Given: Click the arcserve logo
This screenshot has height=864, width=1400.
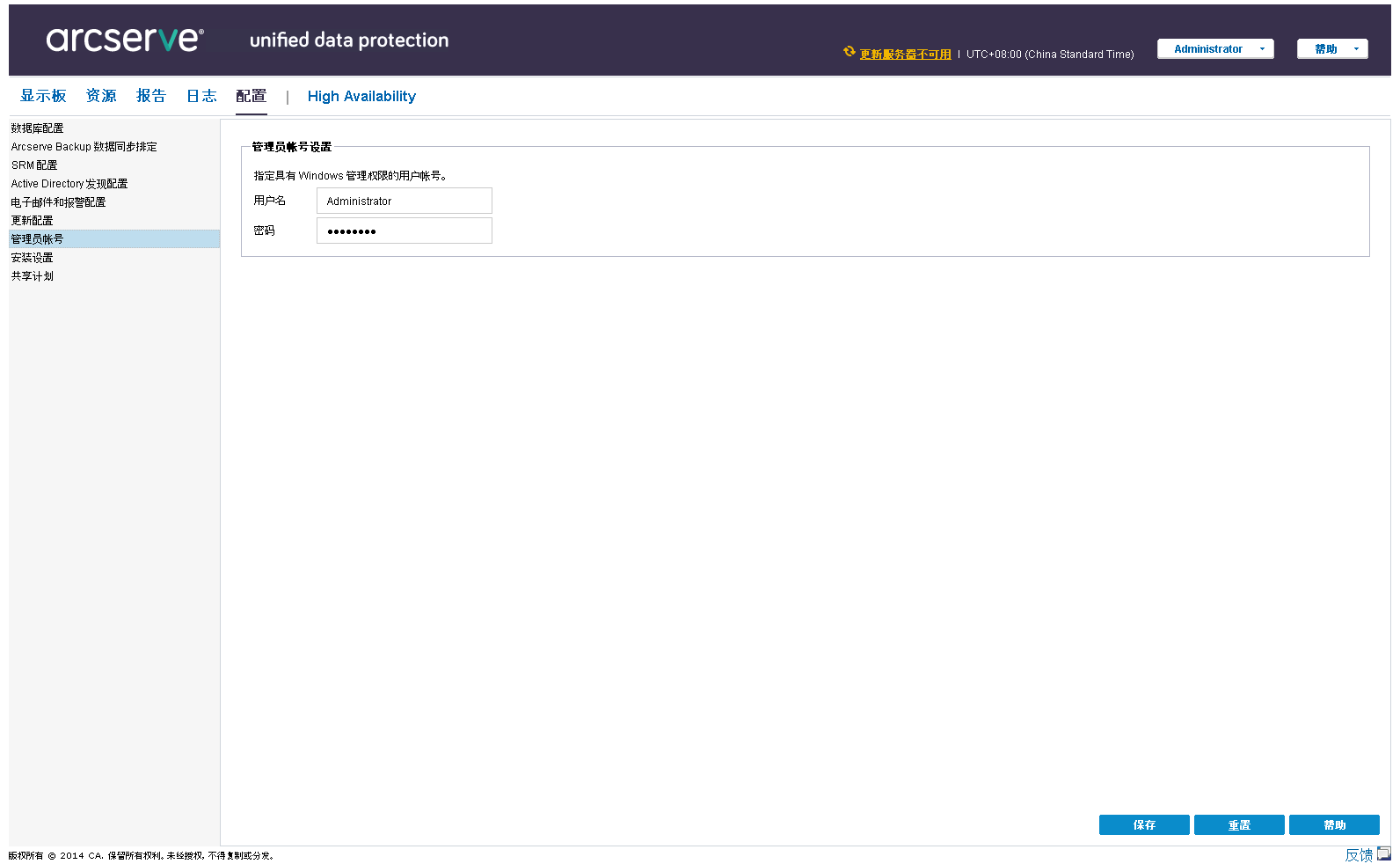Looking at the screenshot, I should point(125,40).
